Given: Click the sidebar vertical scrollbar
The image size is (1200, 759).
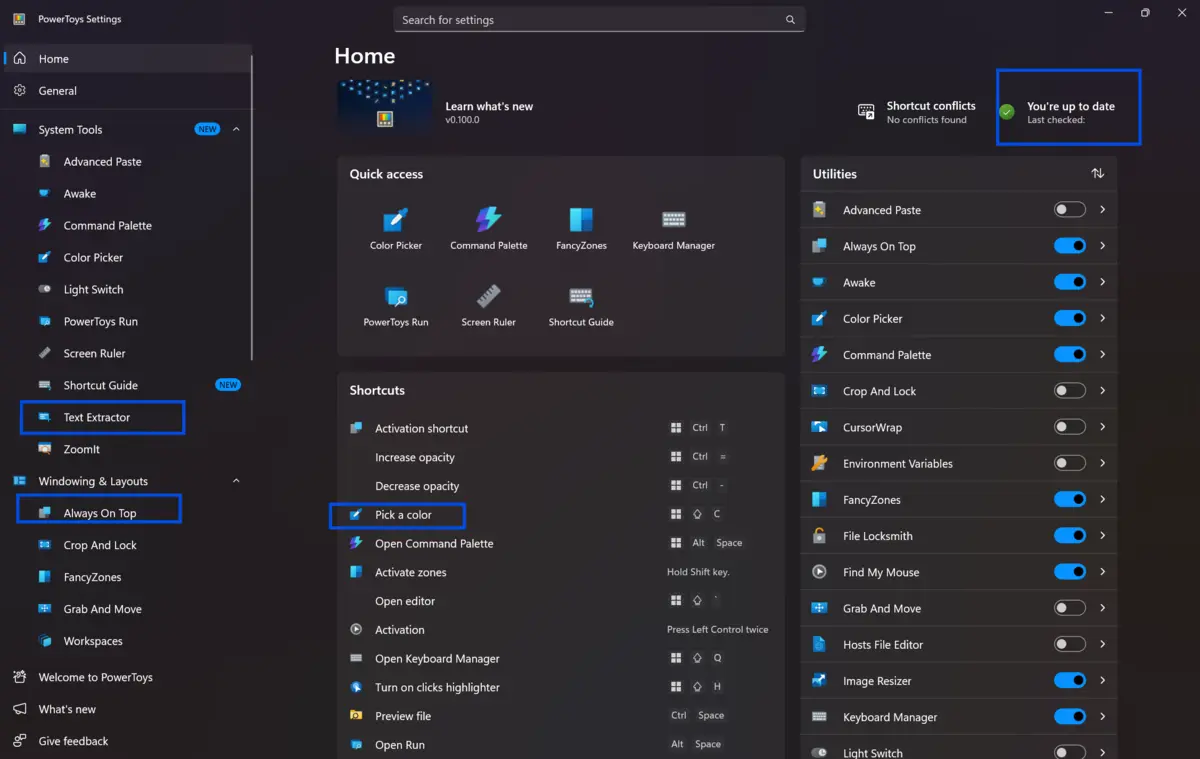Looking at the screenshot, I should (x=252, y=208).
